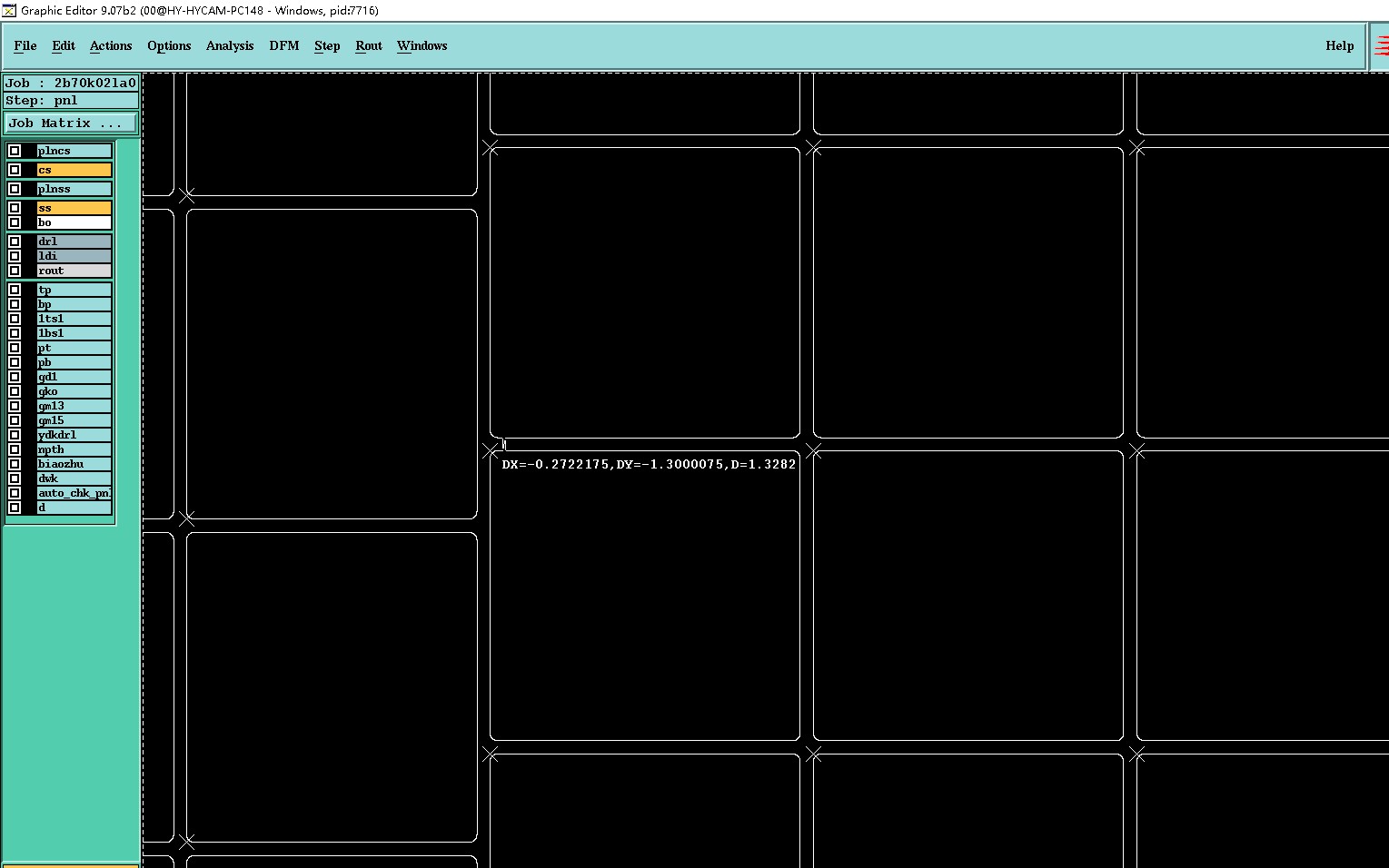Toggle the checkbox for layer biaozhu

click(15, 464)
